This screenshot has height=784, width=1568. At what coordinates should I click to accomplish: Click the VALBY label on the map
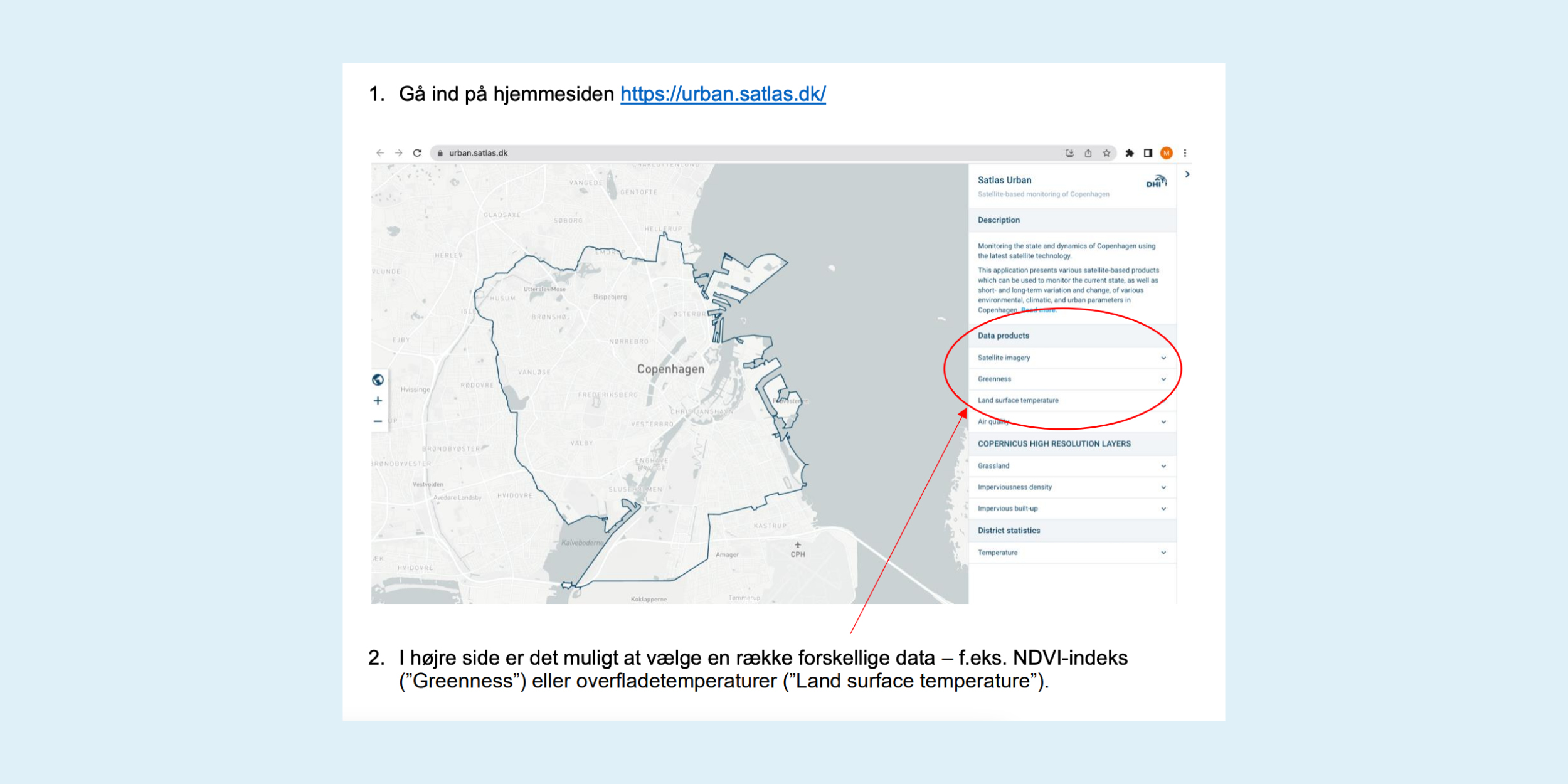(x=581, y=443)
